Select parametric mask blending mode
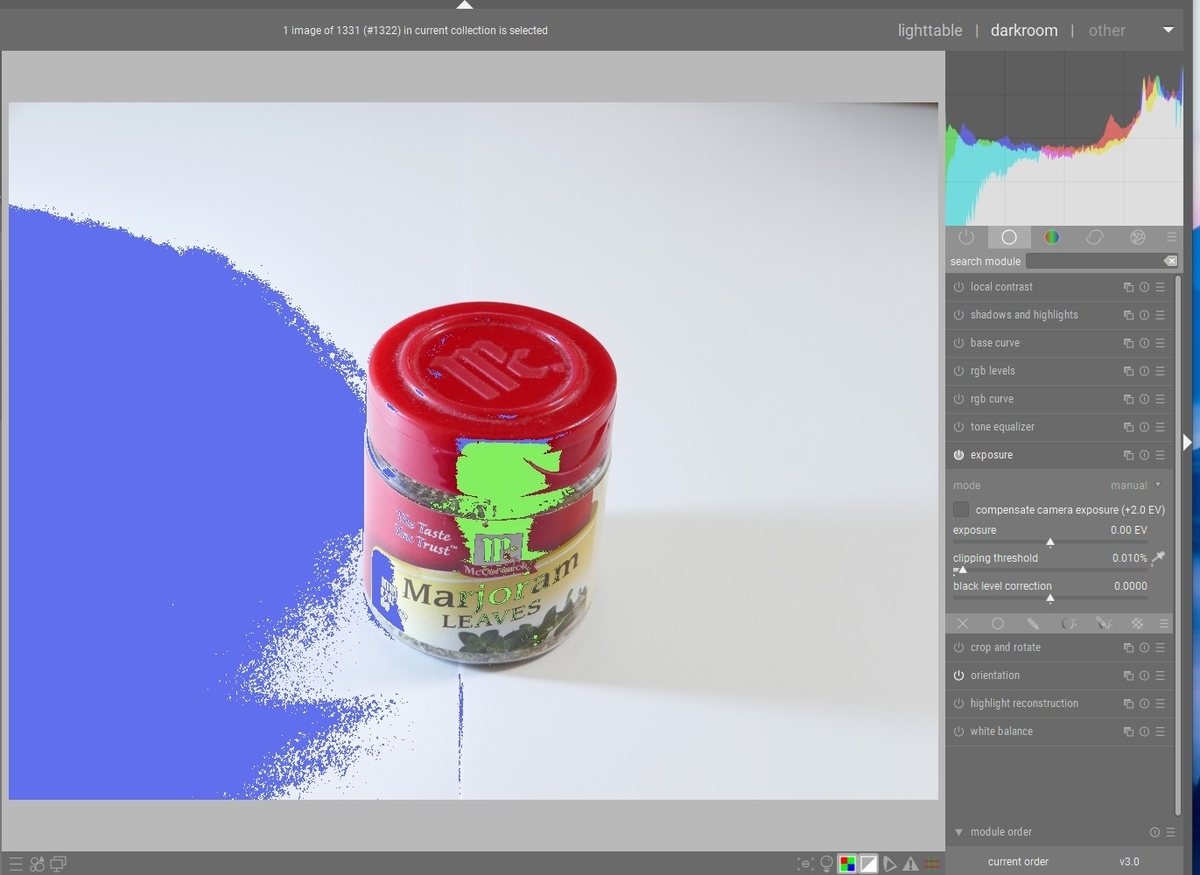Image resolution: width=1200 pixels, height=875 pixels. tap(1069, 623)
